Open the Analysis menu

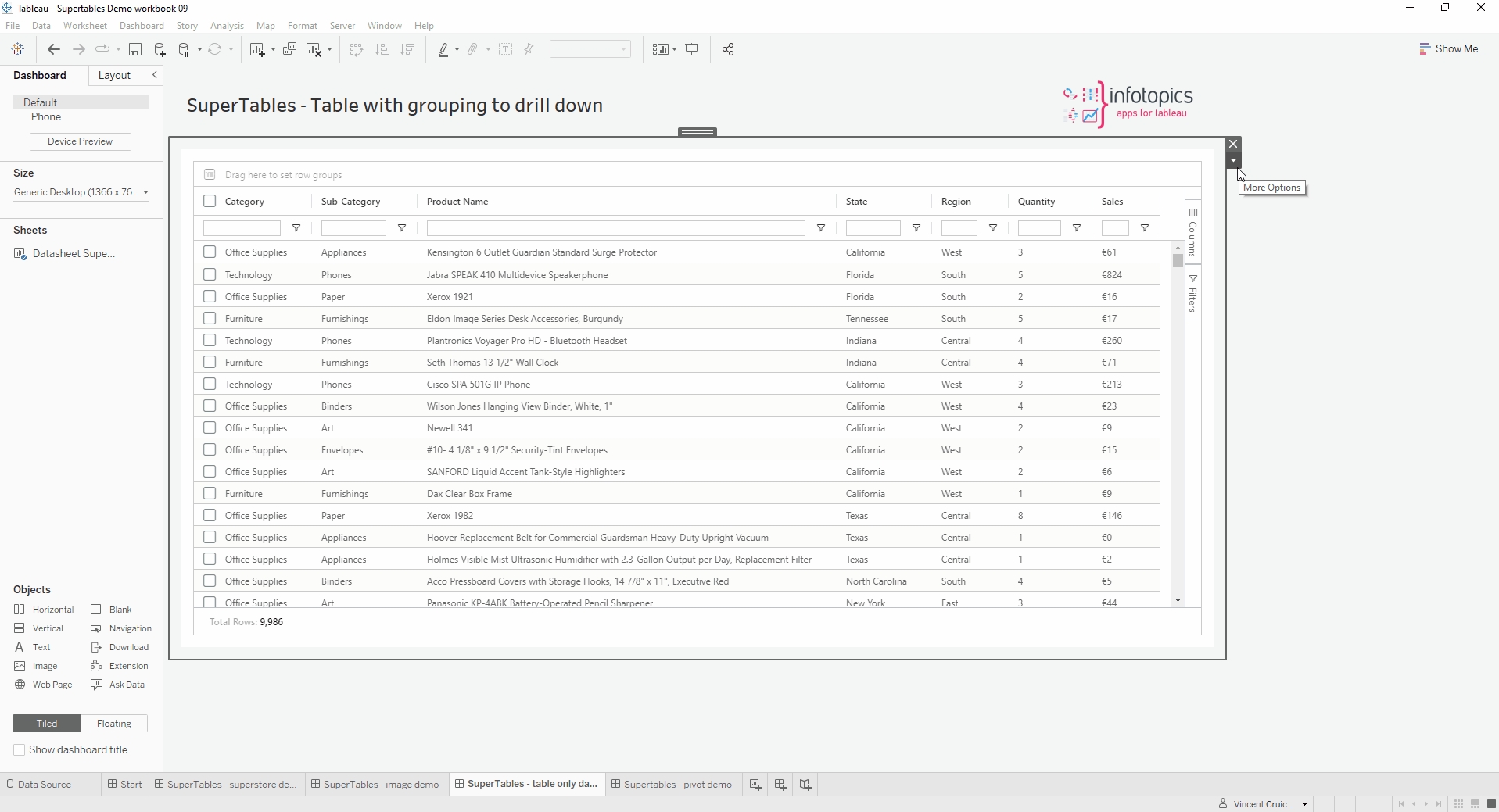click(x=227, y=26)
